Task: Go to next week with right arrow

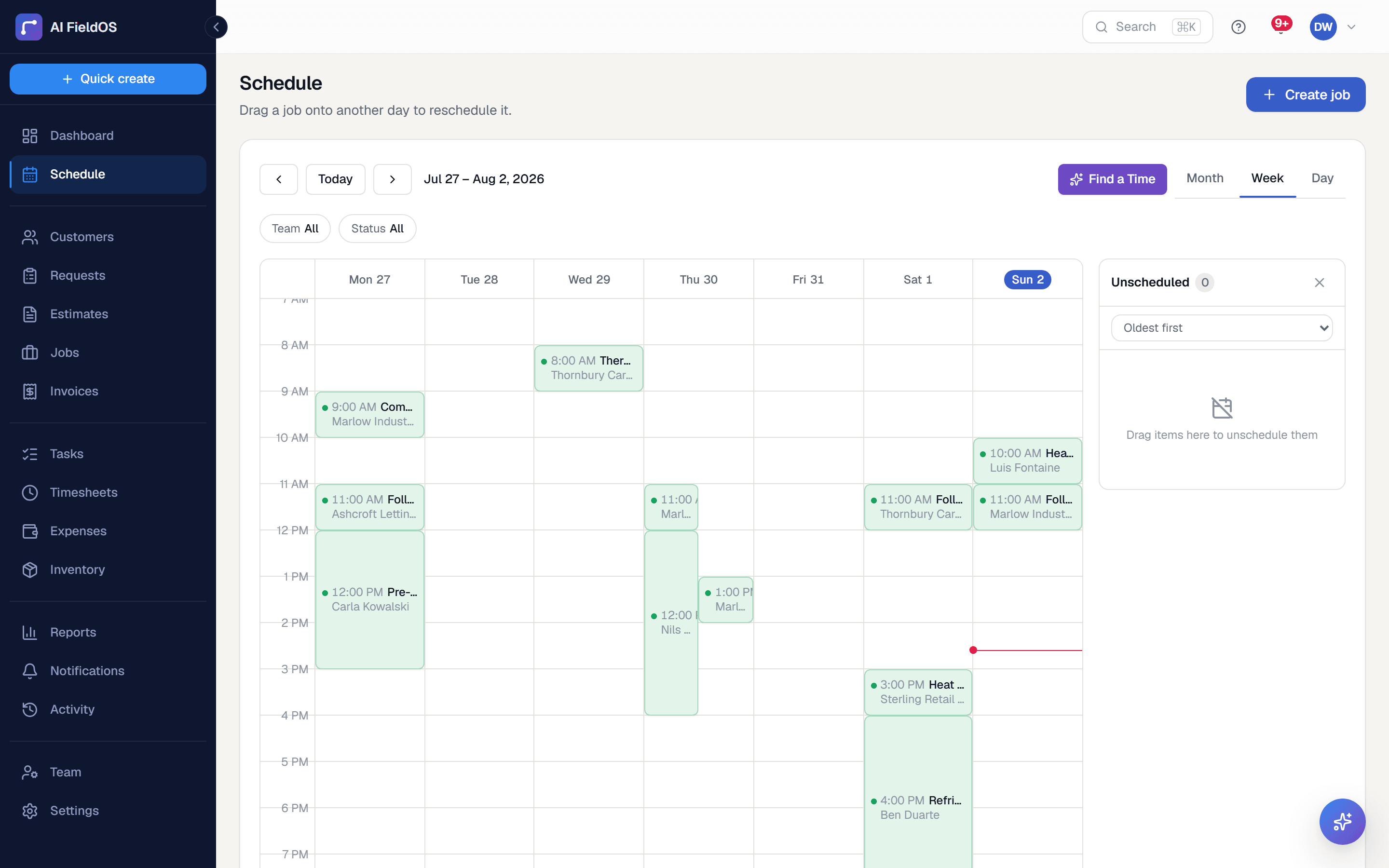Action: pyautogui.click(x=393, y=179)
